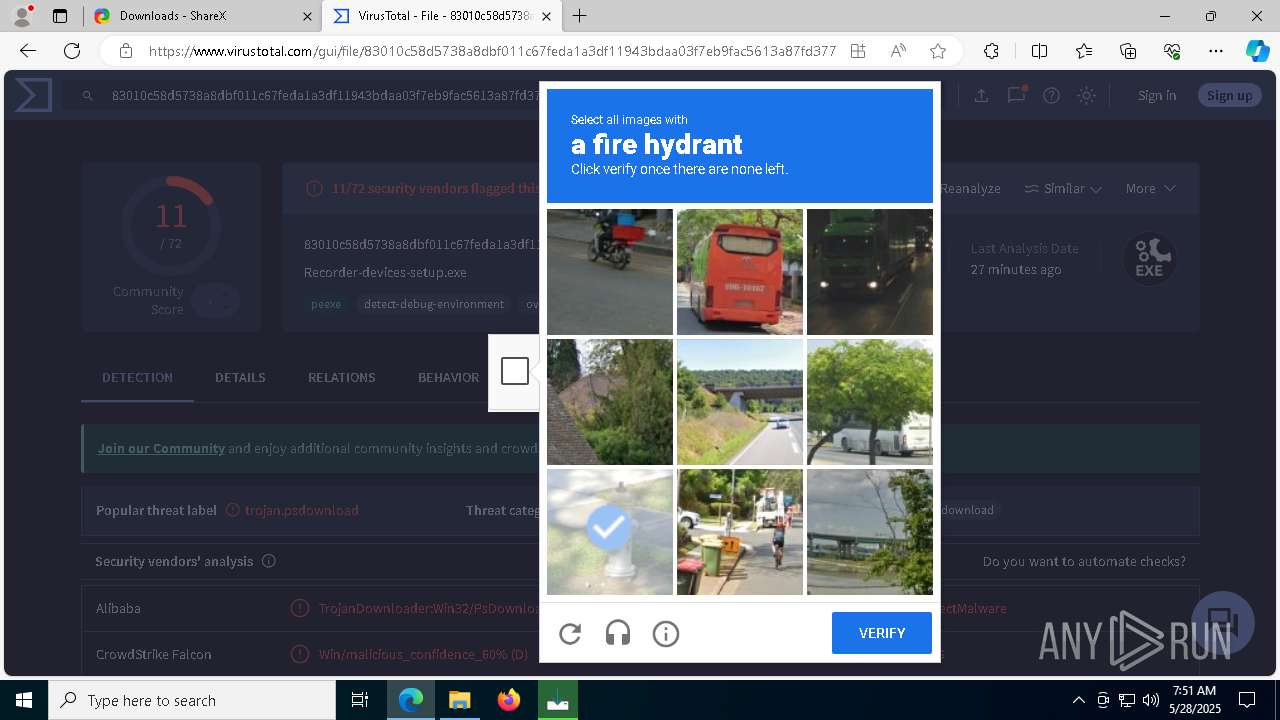Select the distant bridge image tile

click(870, 532)
